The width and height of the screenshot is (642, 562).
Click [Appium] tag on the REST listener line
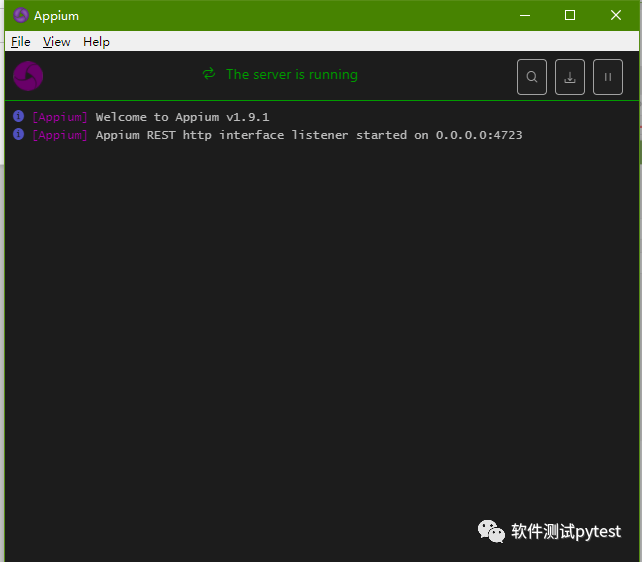click(60, 135)
